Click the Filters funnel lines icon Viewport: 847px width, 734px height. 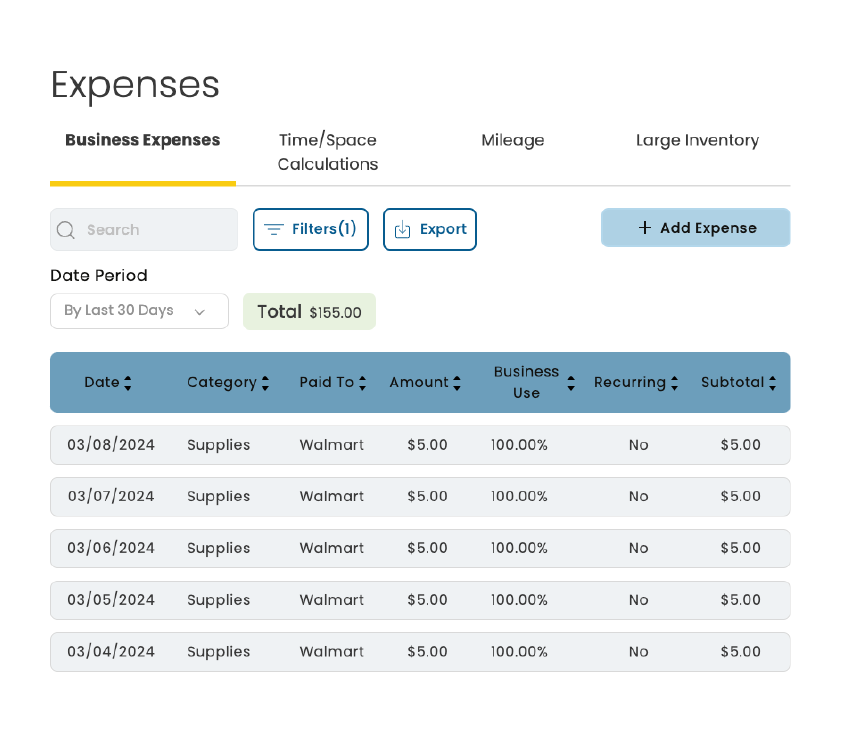point(273,229)
